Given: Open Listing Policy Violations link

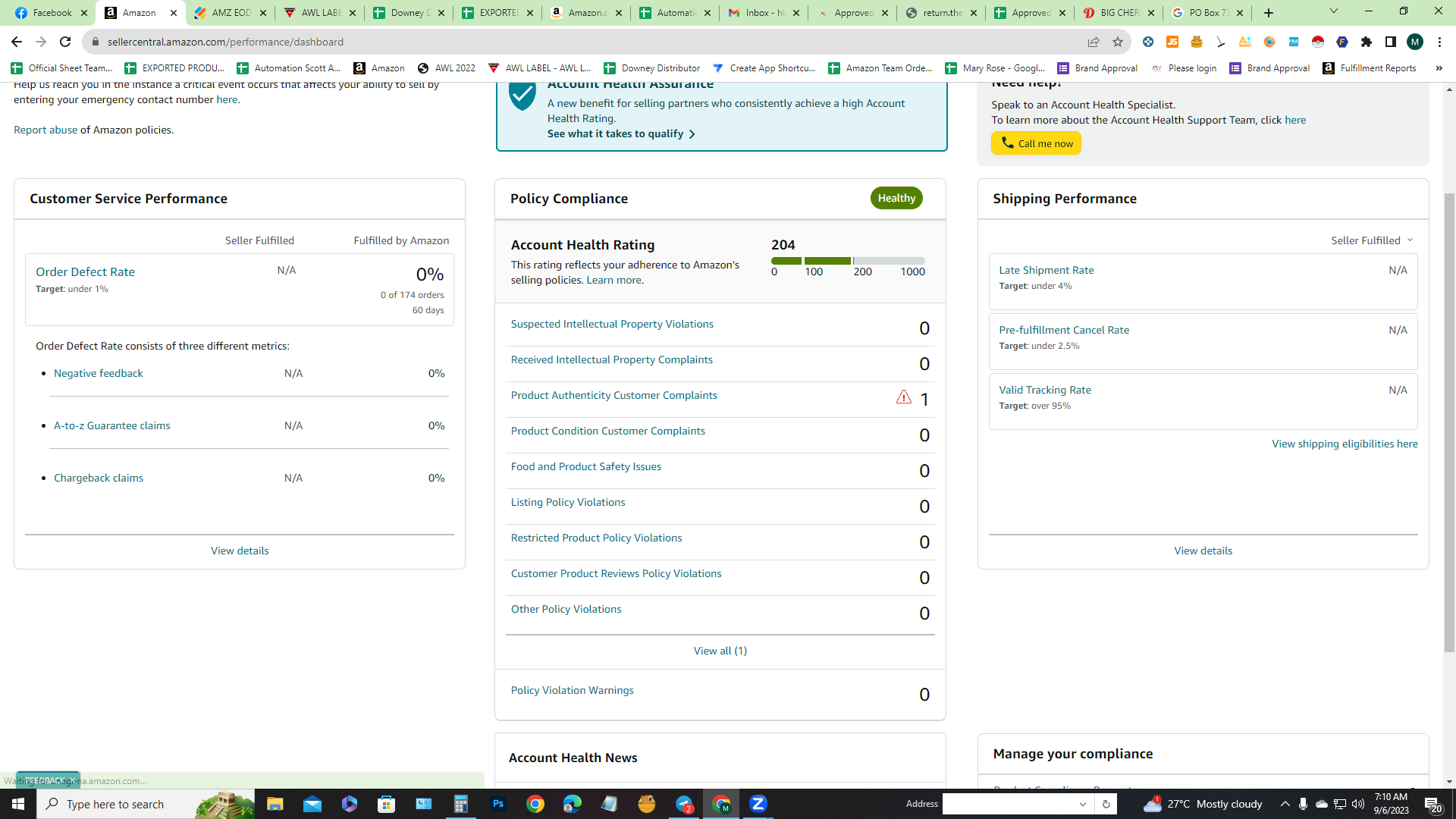Looking at the screenshot, I should (568, 503).
